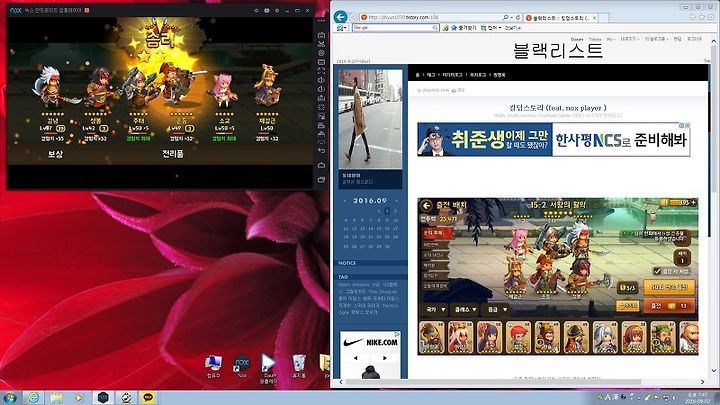Screen dimensions: 720x405
Task: Open Nox settings gear in its title bar
Action: click(x=277, y=11)
